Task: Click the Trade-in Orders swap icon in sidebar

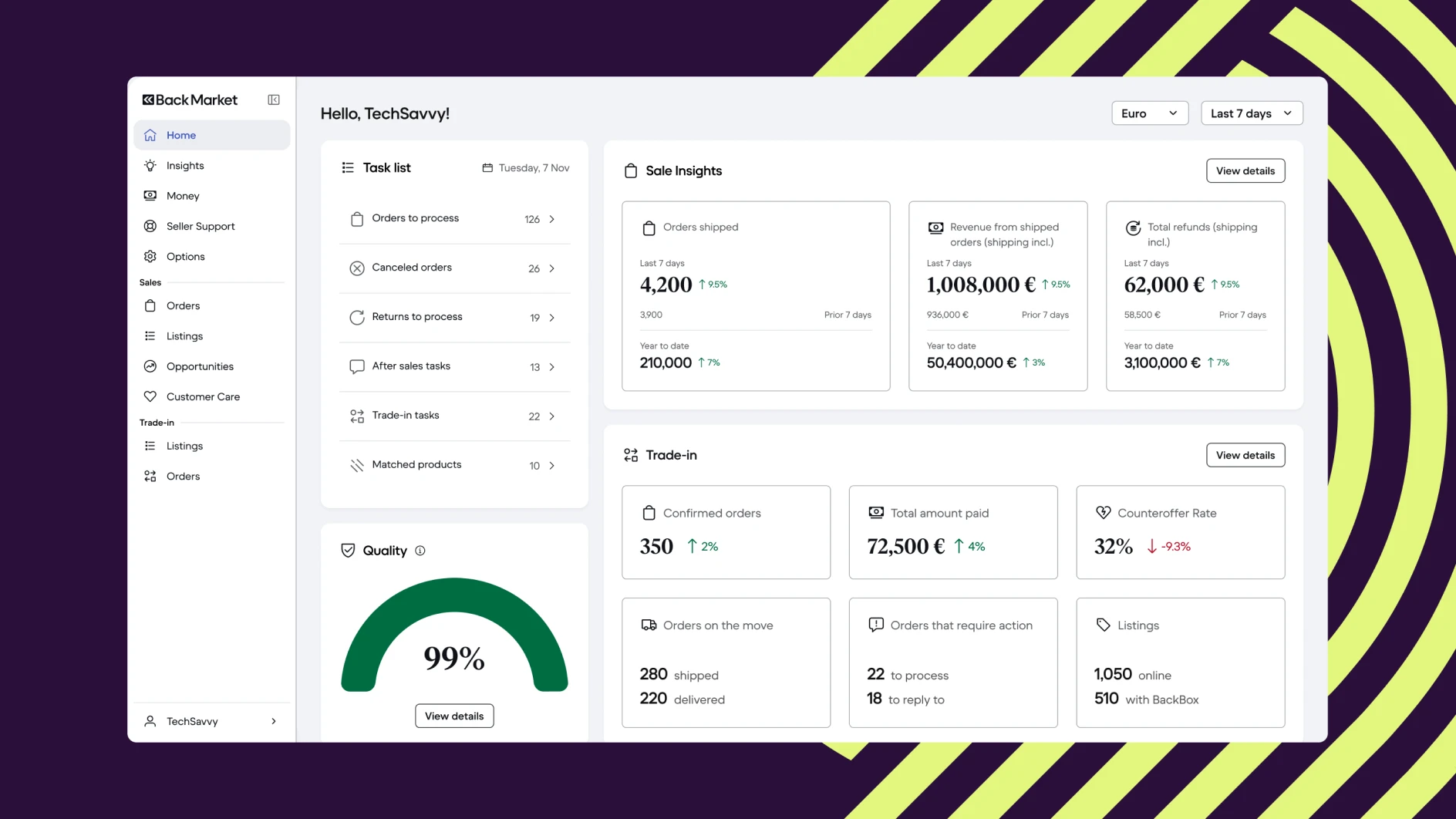Action: [x=150, y=477]
